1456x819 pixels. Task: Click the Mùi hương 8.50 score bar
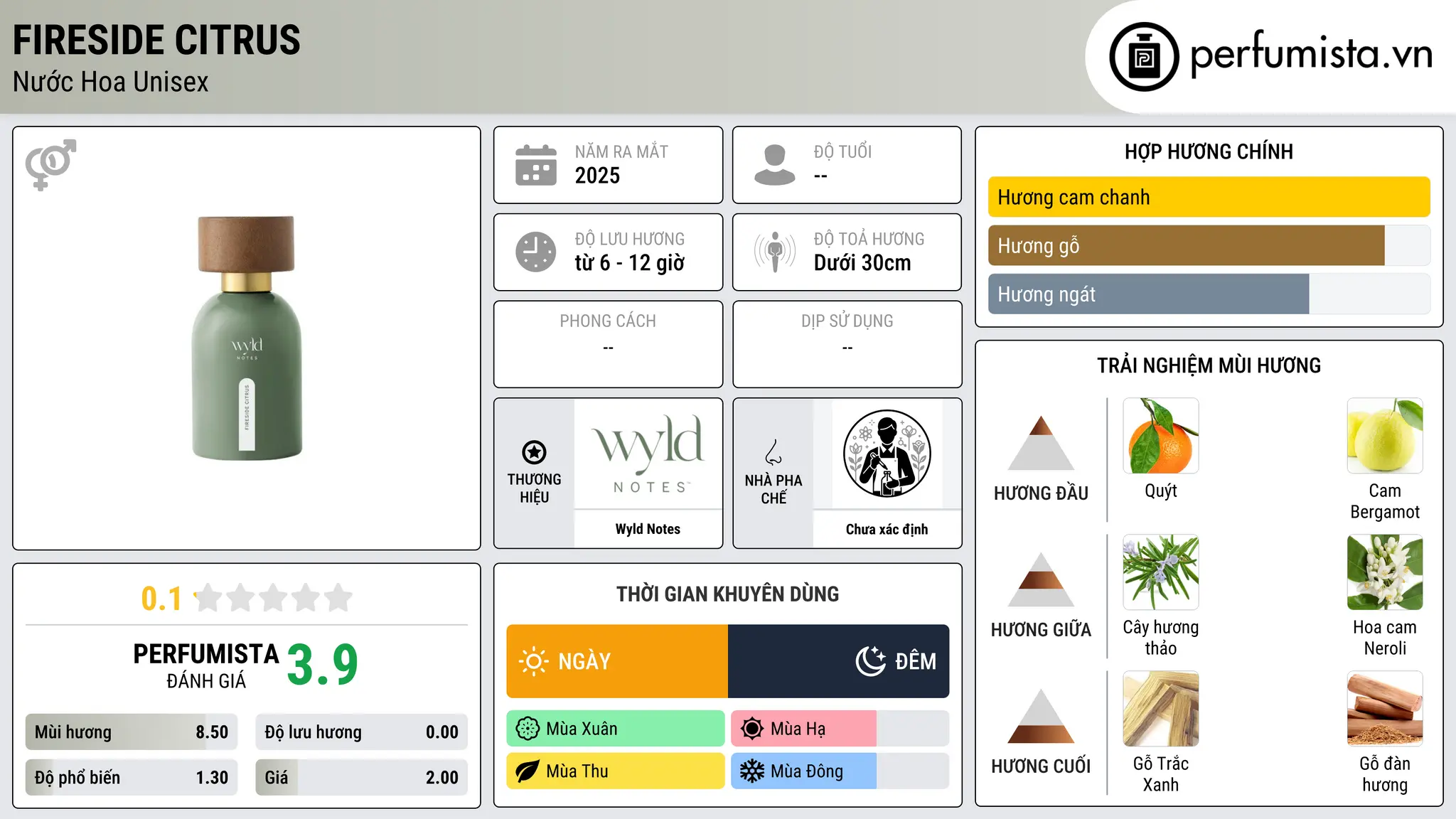[x=132, y=732]
